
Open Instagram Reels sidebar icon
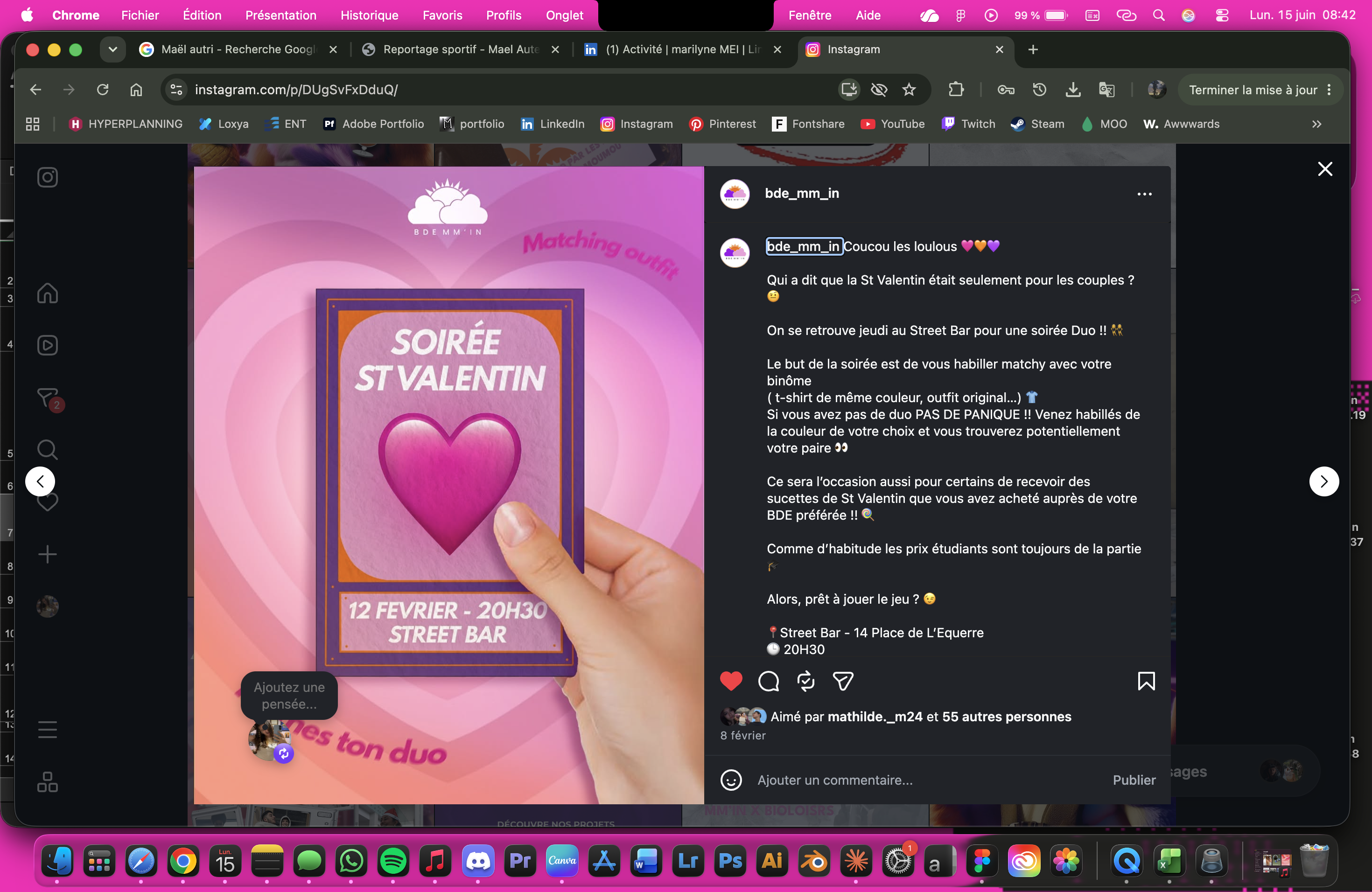click(47, 345)
